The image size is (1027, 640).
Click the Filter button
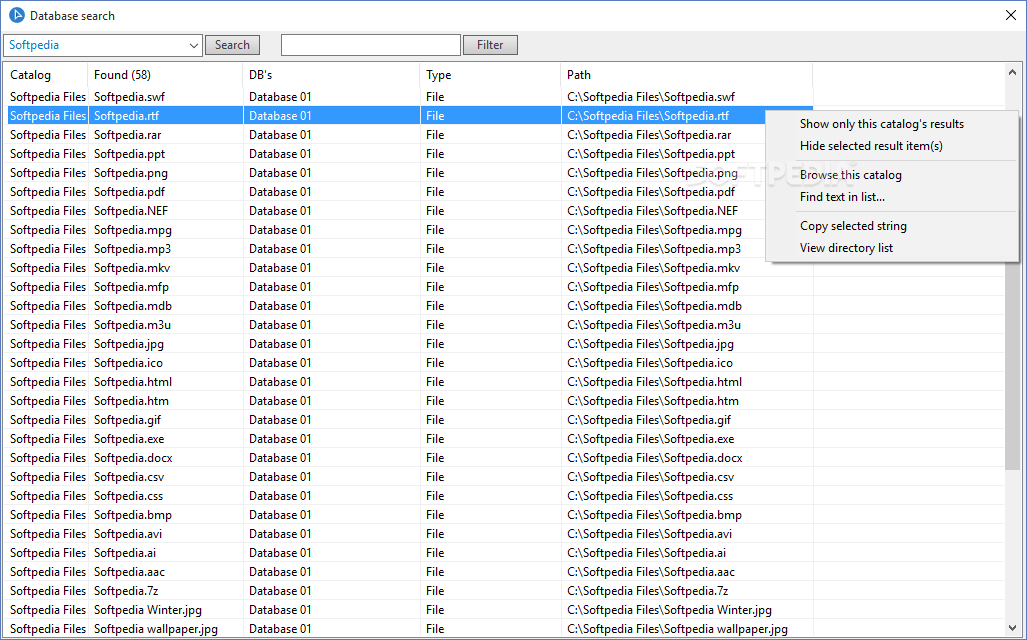(490, 45)
